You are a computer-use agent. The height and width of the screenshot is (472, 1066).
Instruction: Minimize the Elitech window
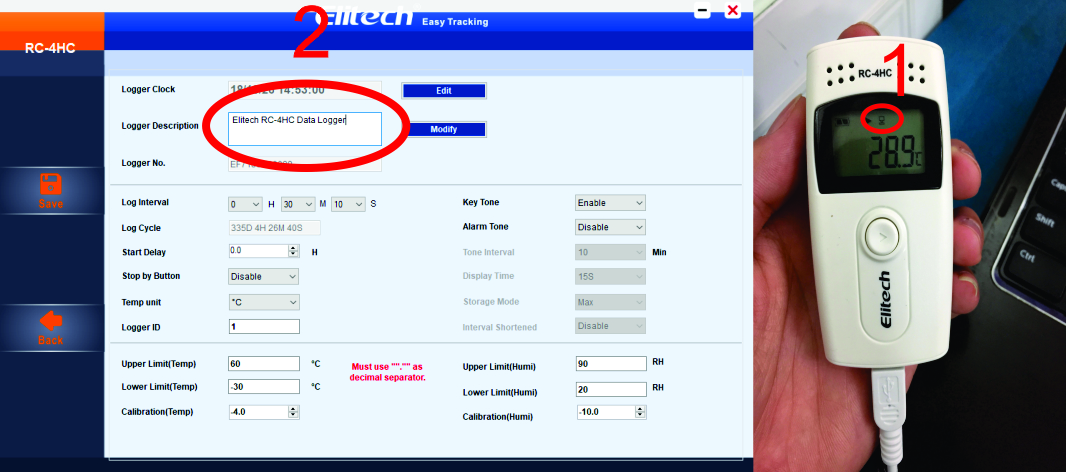point(702,10)
